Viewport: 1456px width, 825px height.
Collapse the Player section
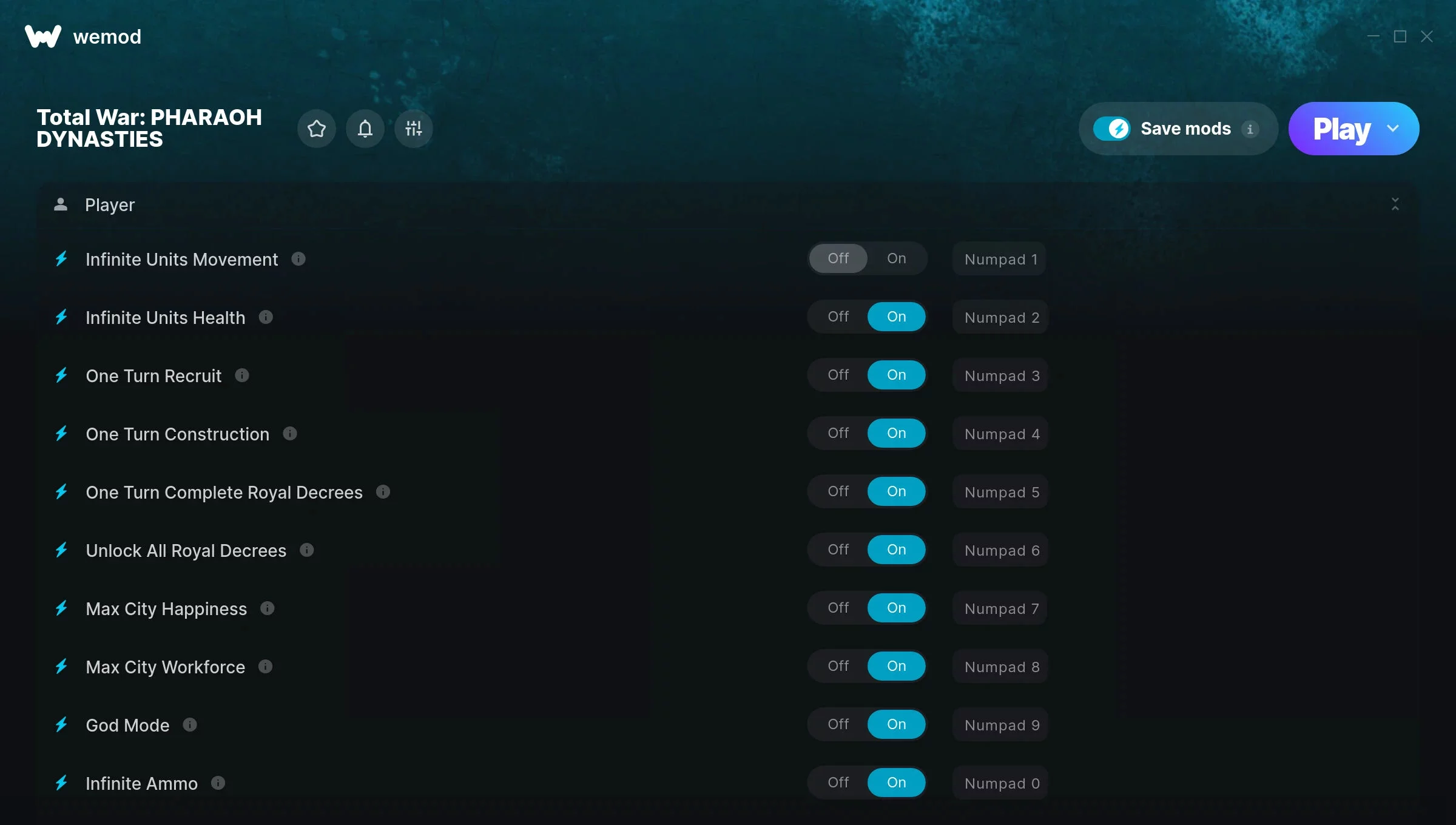pos(1395,204)
